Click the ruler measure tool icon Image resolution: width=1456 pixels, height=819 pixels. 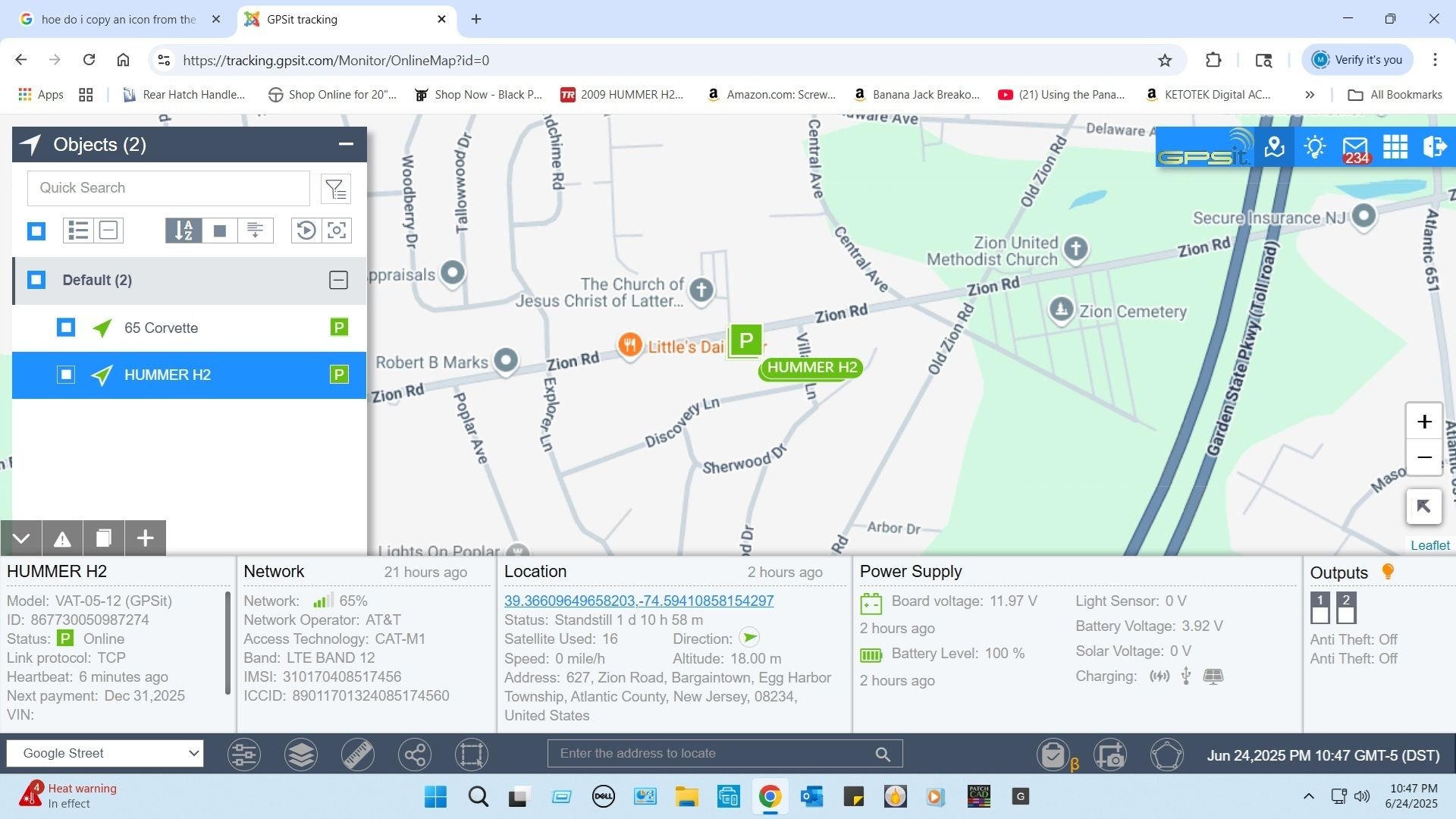coord(357,755)
